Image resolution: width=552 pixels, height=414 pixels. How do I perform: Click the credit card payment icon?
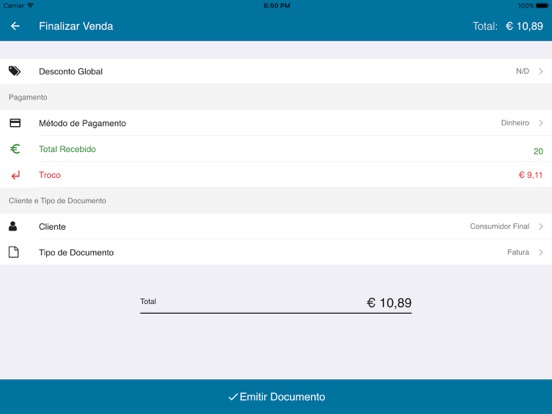click(x=15, y=123)
